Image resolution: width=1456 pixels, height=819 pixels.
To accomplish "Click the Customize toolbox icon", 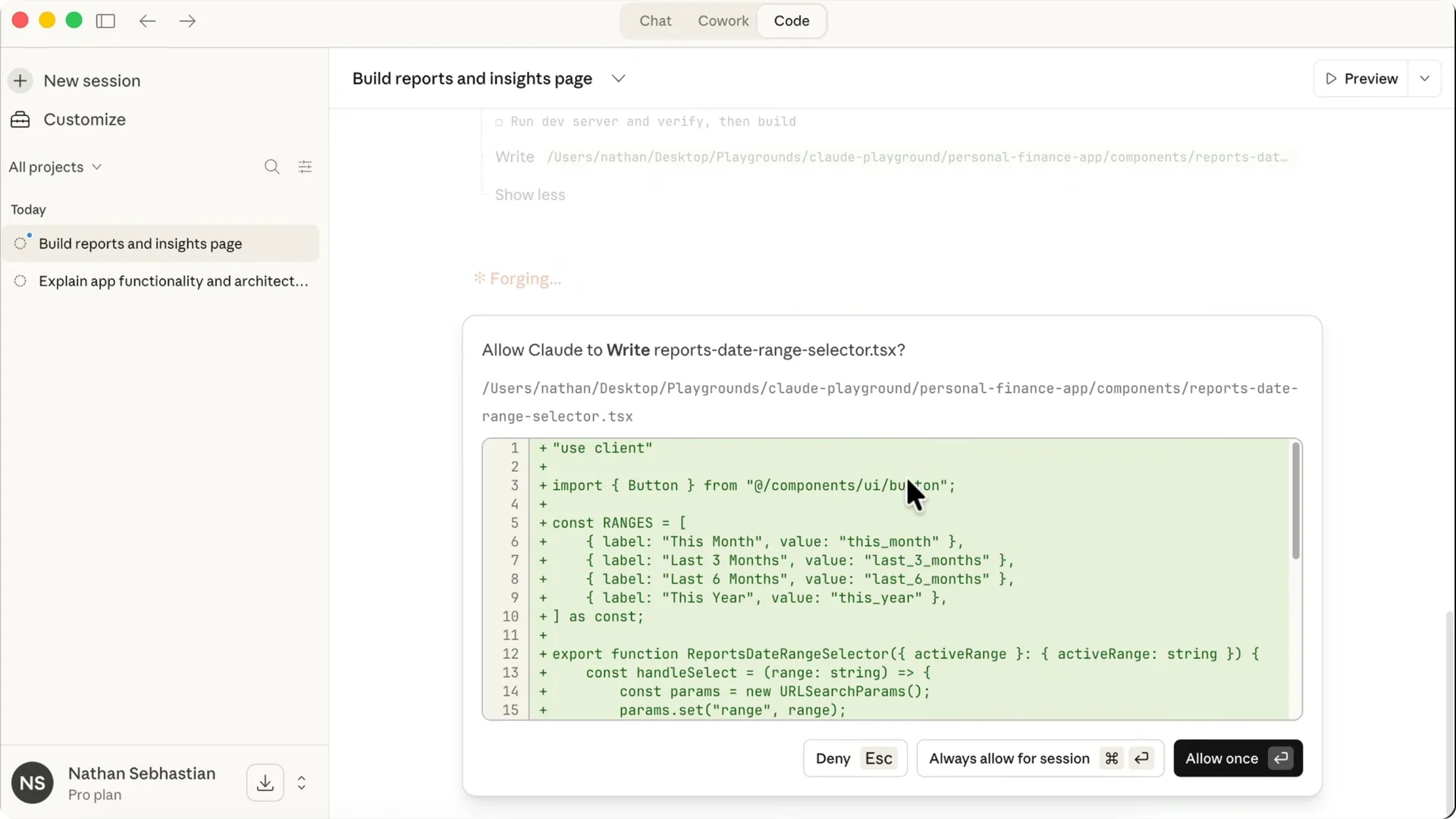I will pos(20,119).
